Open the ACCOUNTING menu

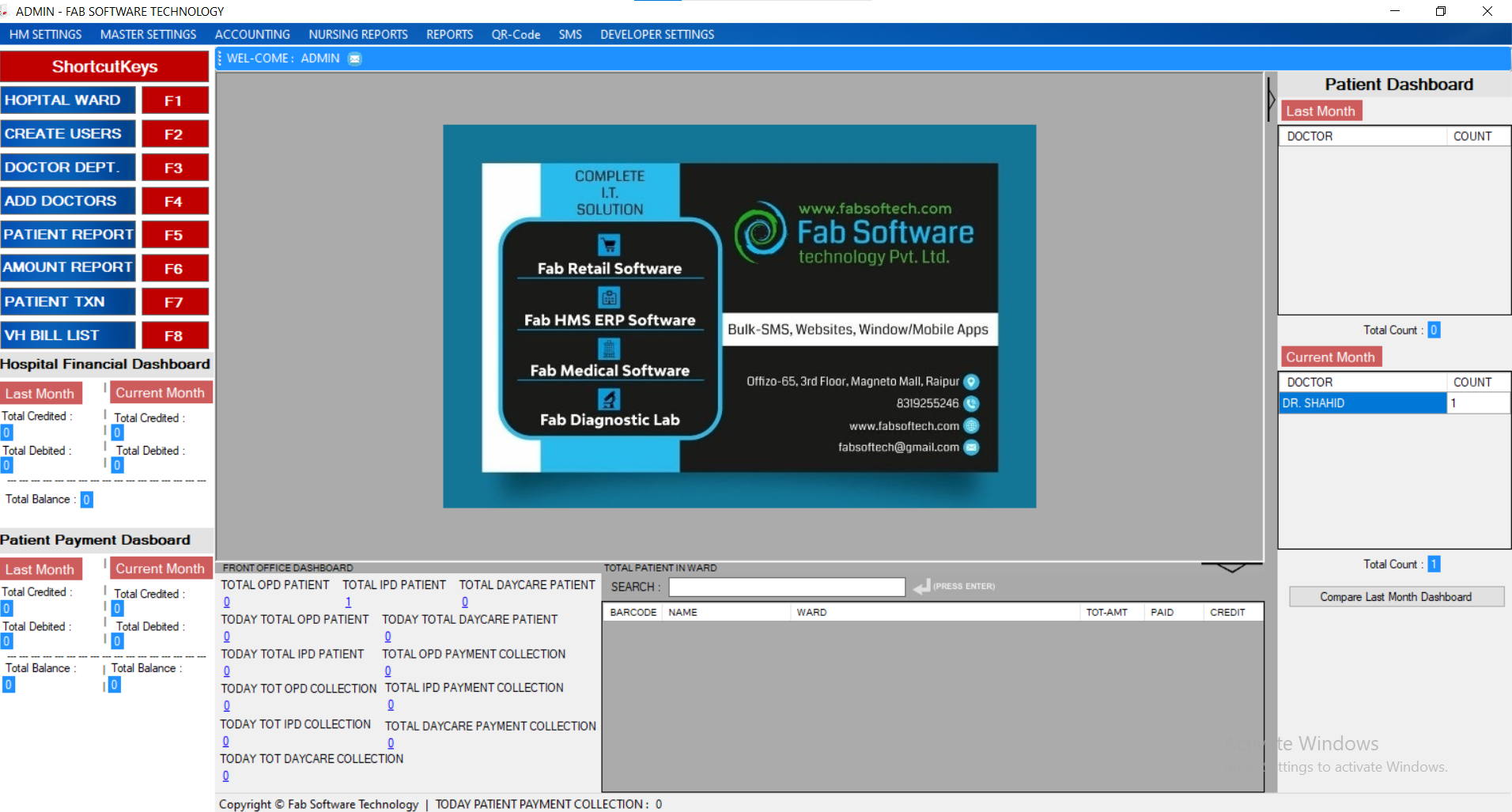click(252, 35)
